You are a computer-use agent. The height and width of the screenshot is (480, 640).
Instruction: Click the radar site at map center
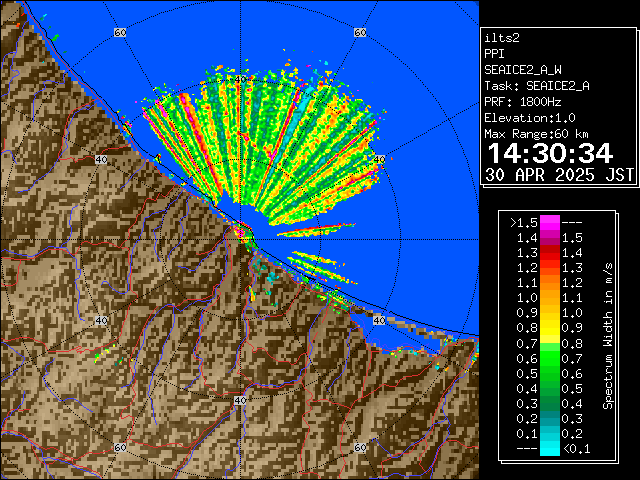coord(240,240)
